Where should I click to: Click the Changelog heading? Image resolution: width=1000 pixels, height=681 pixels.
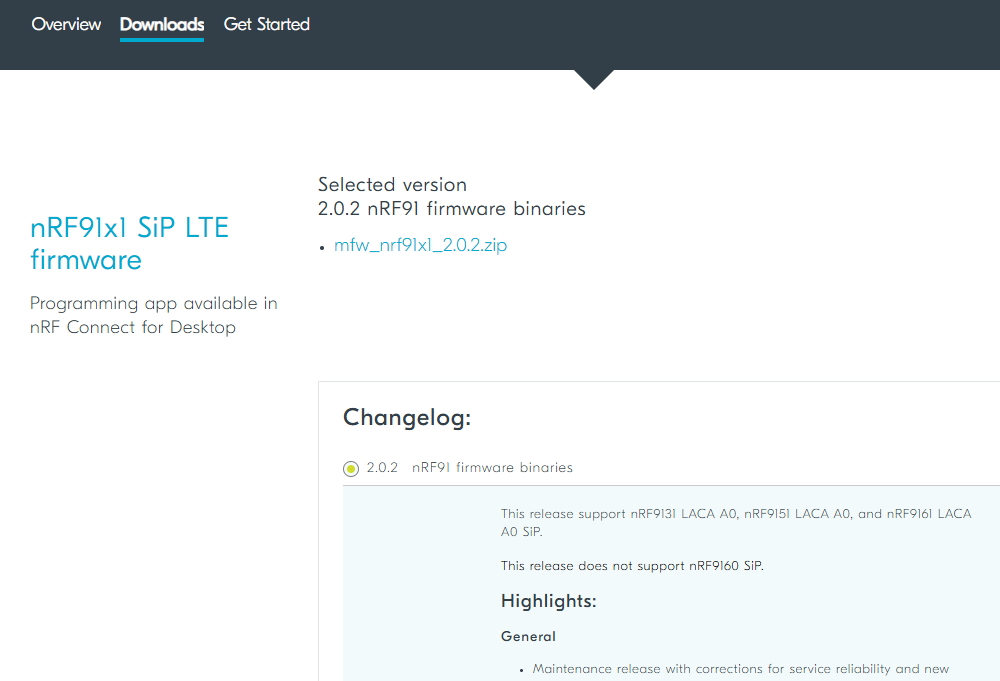click(x=407, y=418)
